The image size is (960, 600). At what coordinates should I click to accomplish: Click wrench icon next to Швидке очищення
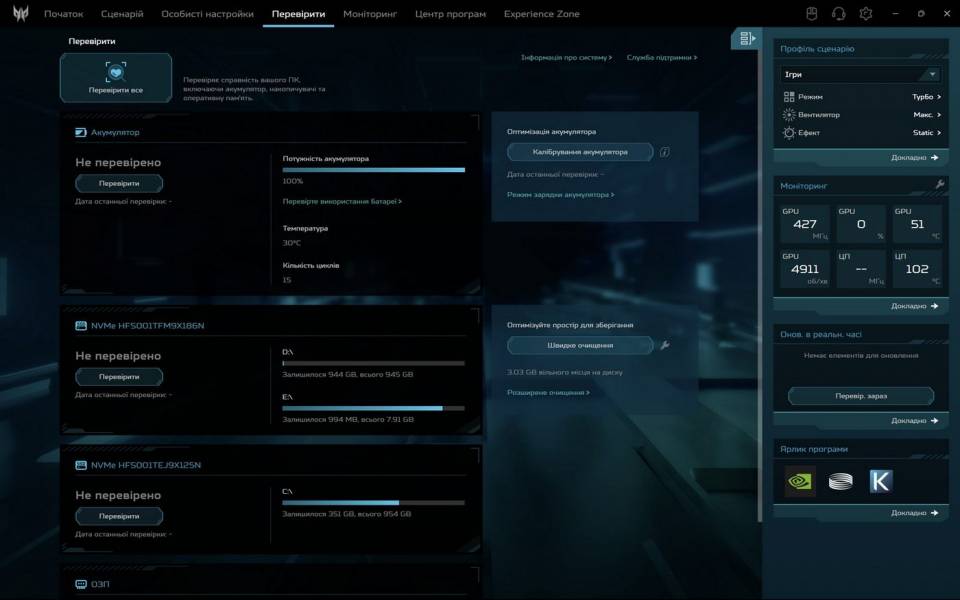[x=664, y=345]
